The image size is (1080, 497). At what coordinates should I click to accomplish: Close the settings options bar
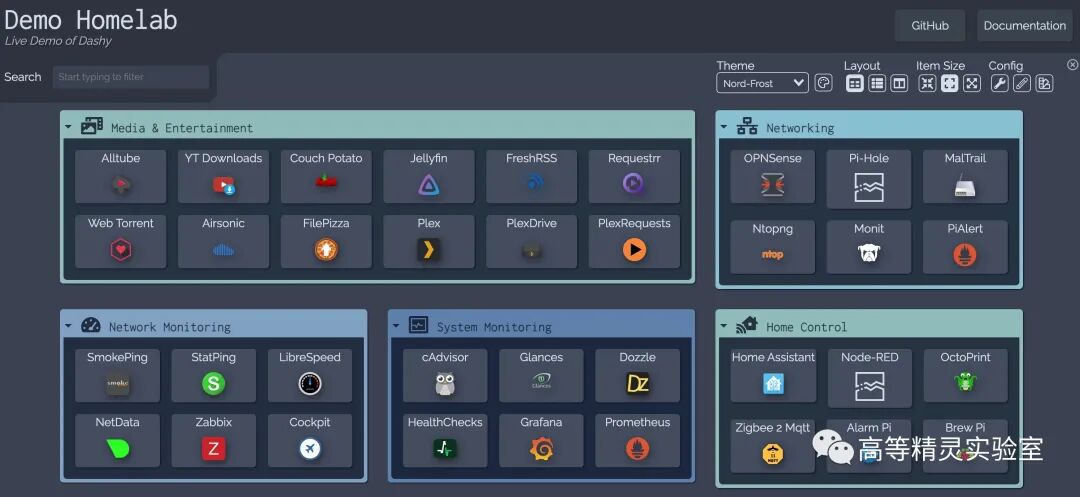(1072, 65)
